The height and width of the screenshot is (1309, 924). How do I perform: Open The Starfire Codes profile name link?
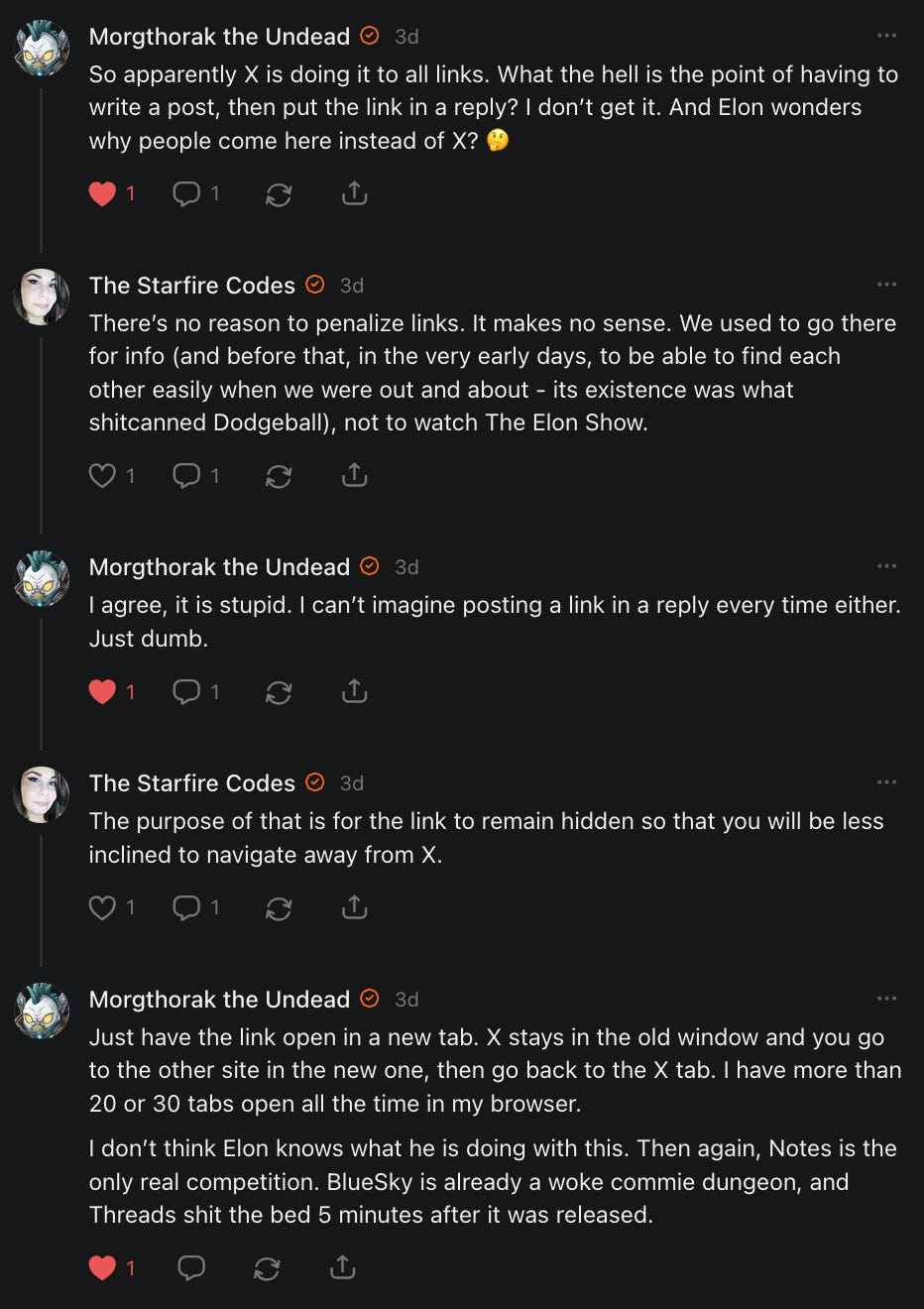[192, 286]
